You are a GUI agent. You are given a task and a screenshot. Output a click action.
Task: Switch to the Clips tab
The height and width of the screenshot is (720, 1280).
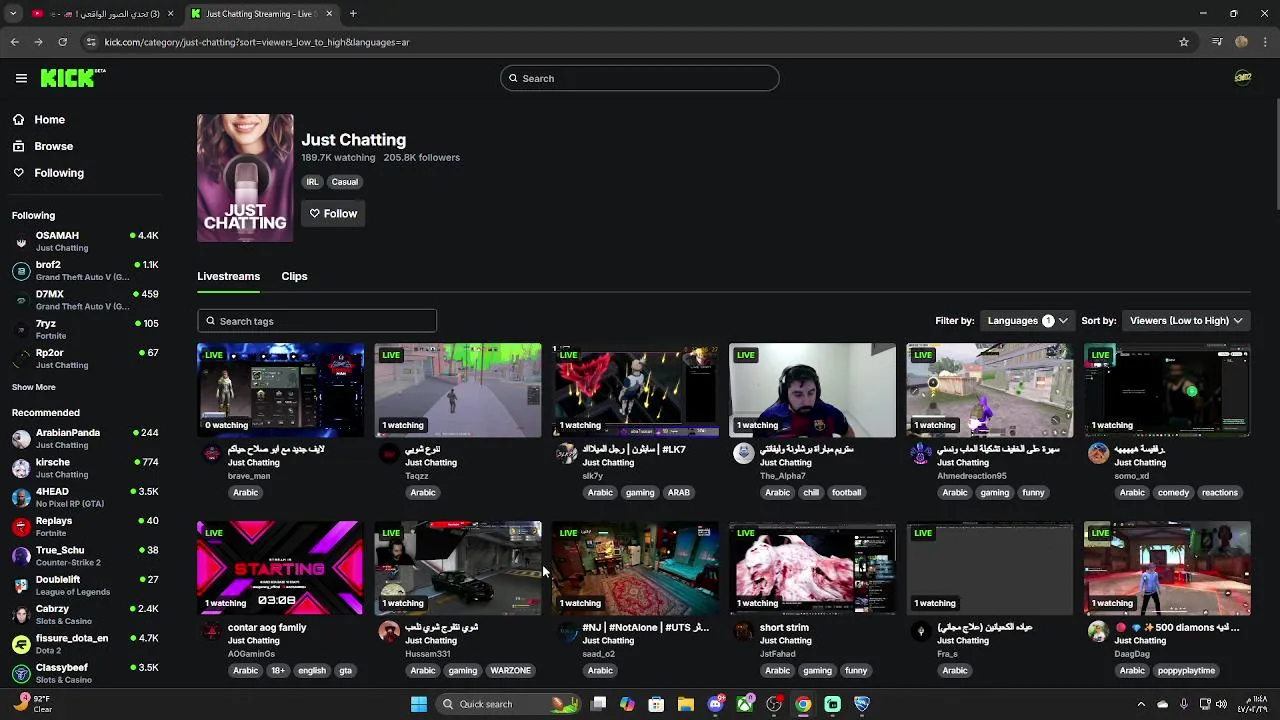pos(294,276)
